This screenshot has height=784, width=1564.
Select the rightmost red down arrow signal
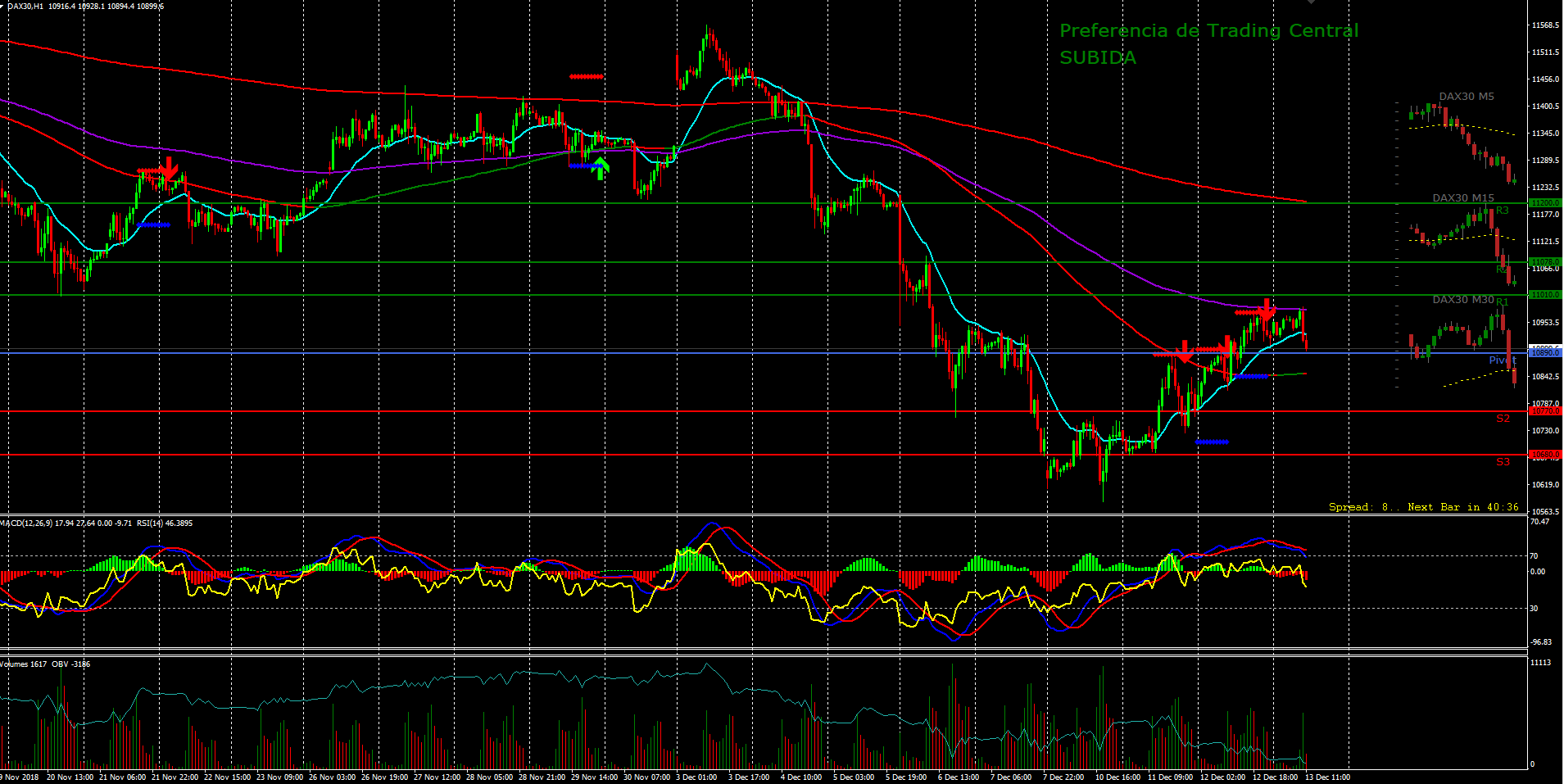point(1267,310)
